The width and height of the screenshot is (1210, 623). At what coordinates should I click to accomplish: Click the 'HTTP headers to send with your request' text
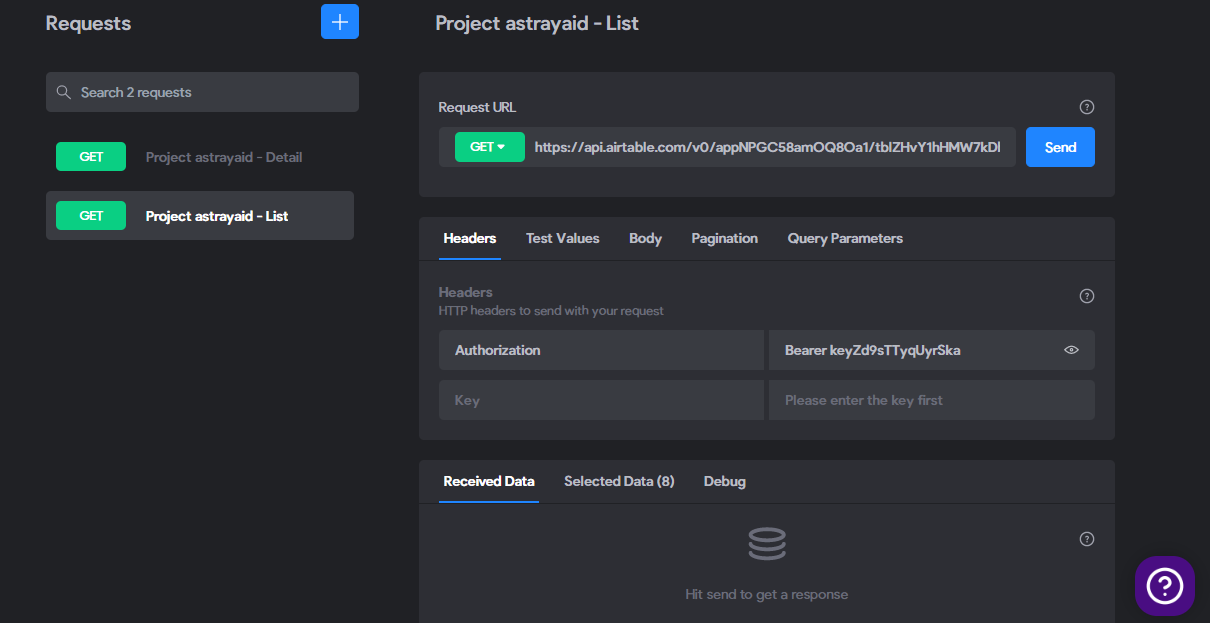point(551,311)
